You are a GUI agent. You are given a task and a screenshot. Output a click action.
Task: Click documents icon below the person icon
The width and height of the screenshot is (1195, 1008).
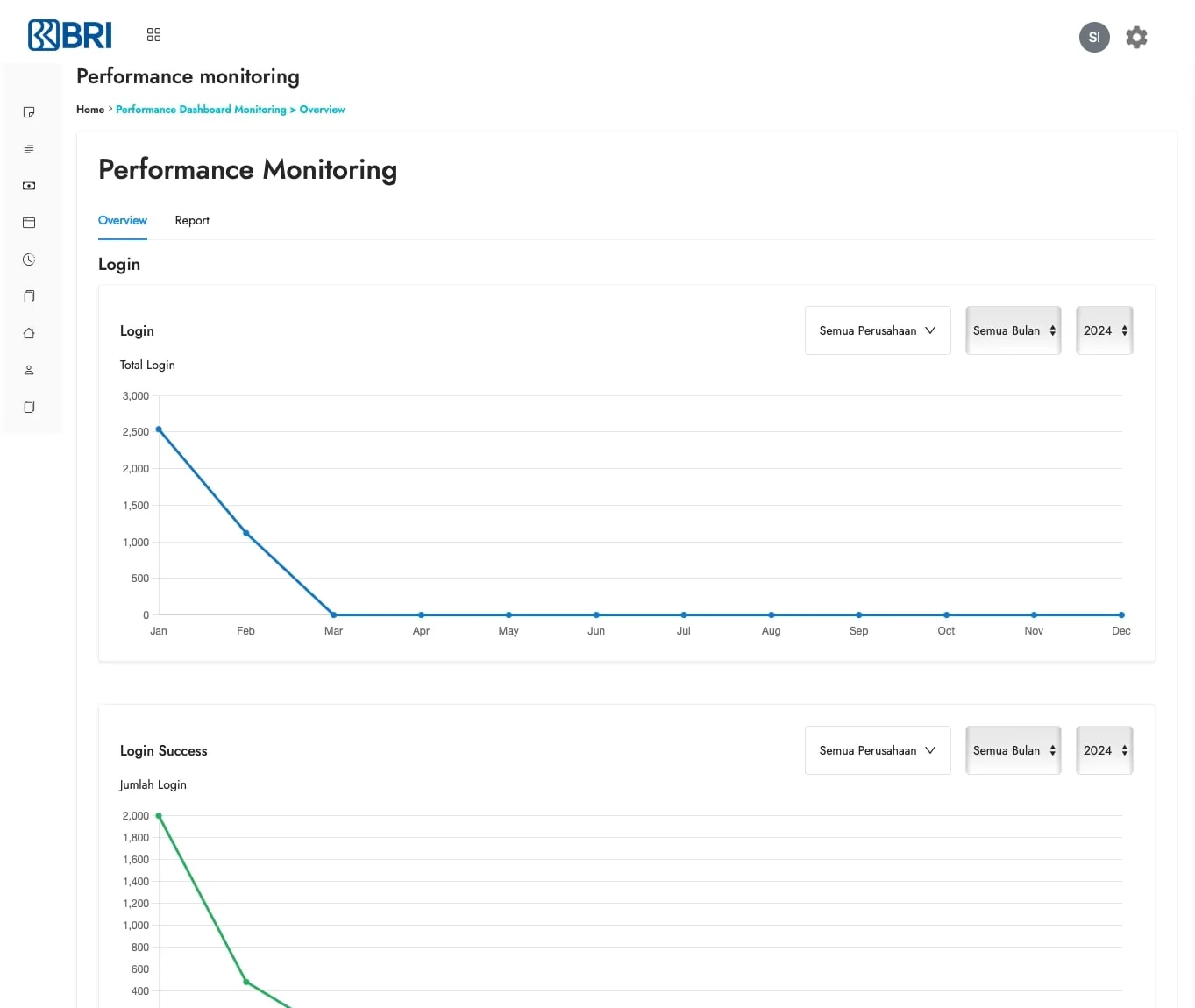(29, 407)
